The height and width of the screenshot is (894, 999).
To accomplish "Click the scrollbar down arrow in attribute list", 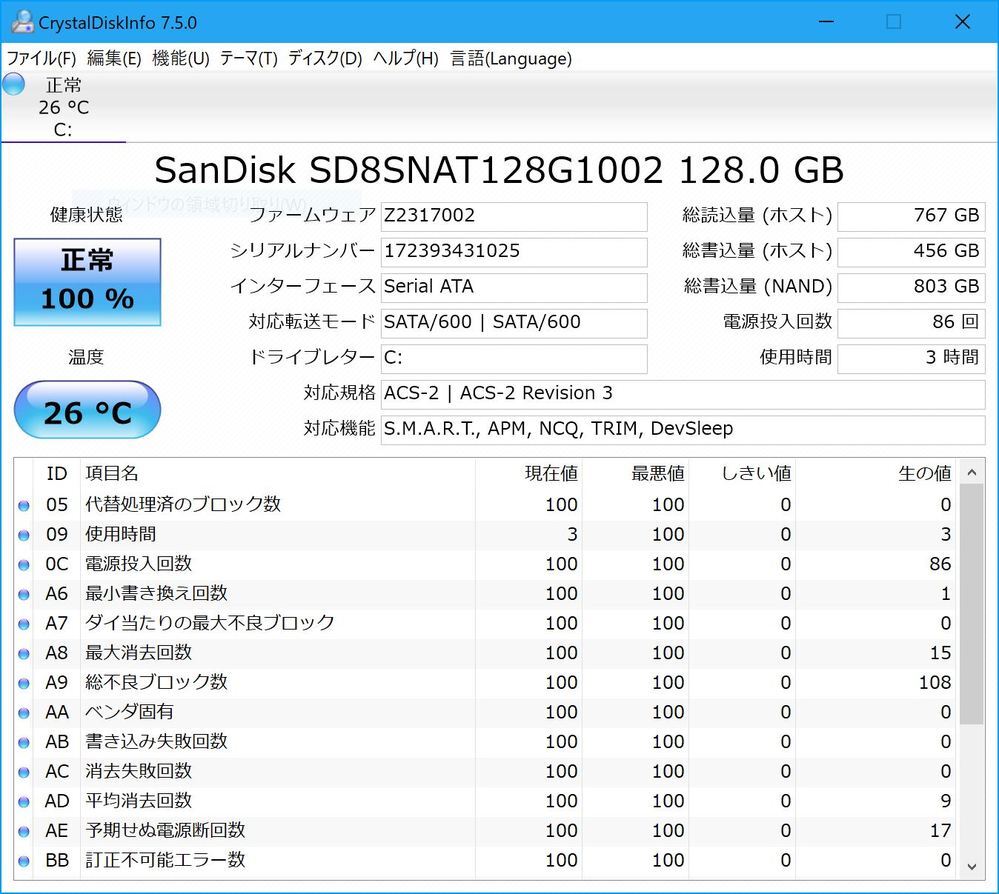I will click(x=972, y=867).
